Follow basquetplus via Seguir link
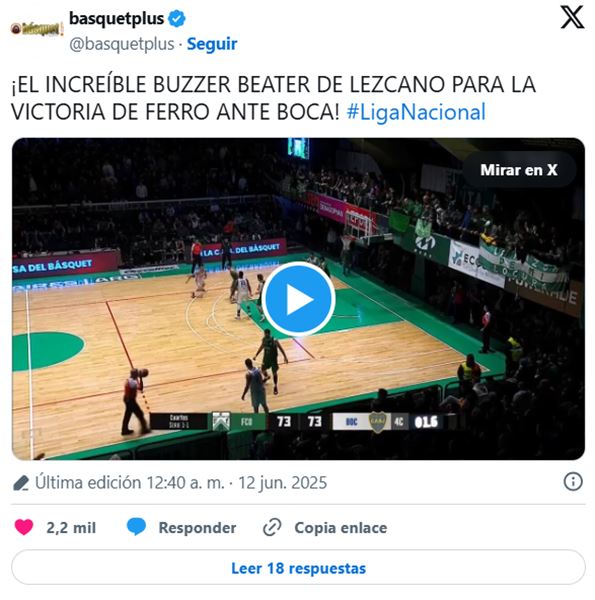This screenshot has width=595, height=600. [212, 44]
